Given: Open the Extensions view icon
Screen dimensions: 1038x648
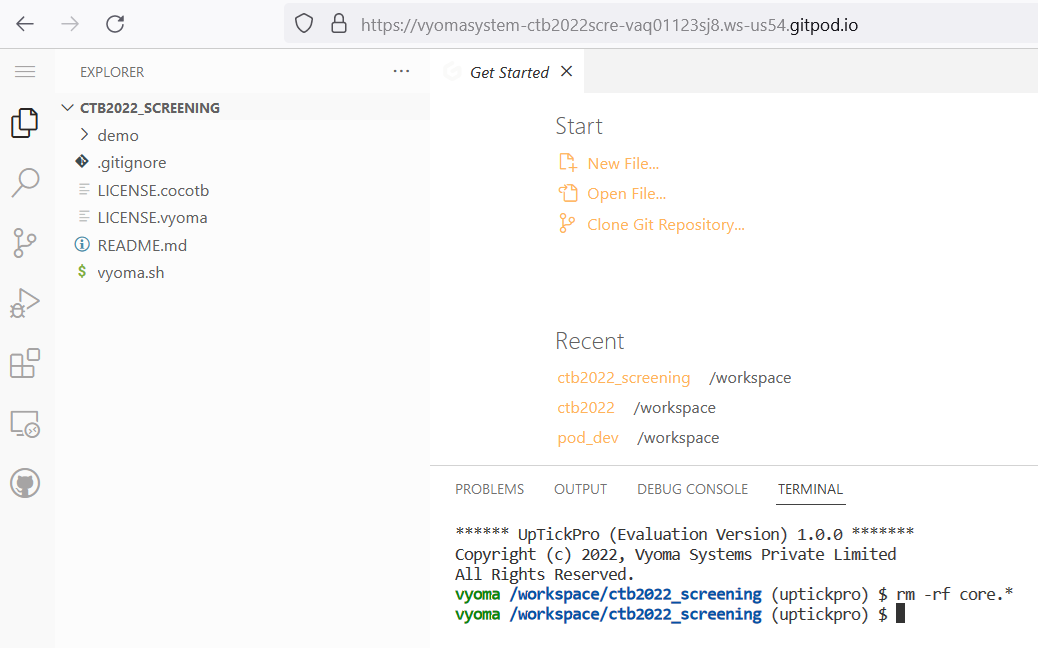Looking at the screenshot, I should (x=24, y=363).
